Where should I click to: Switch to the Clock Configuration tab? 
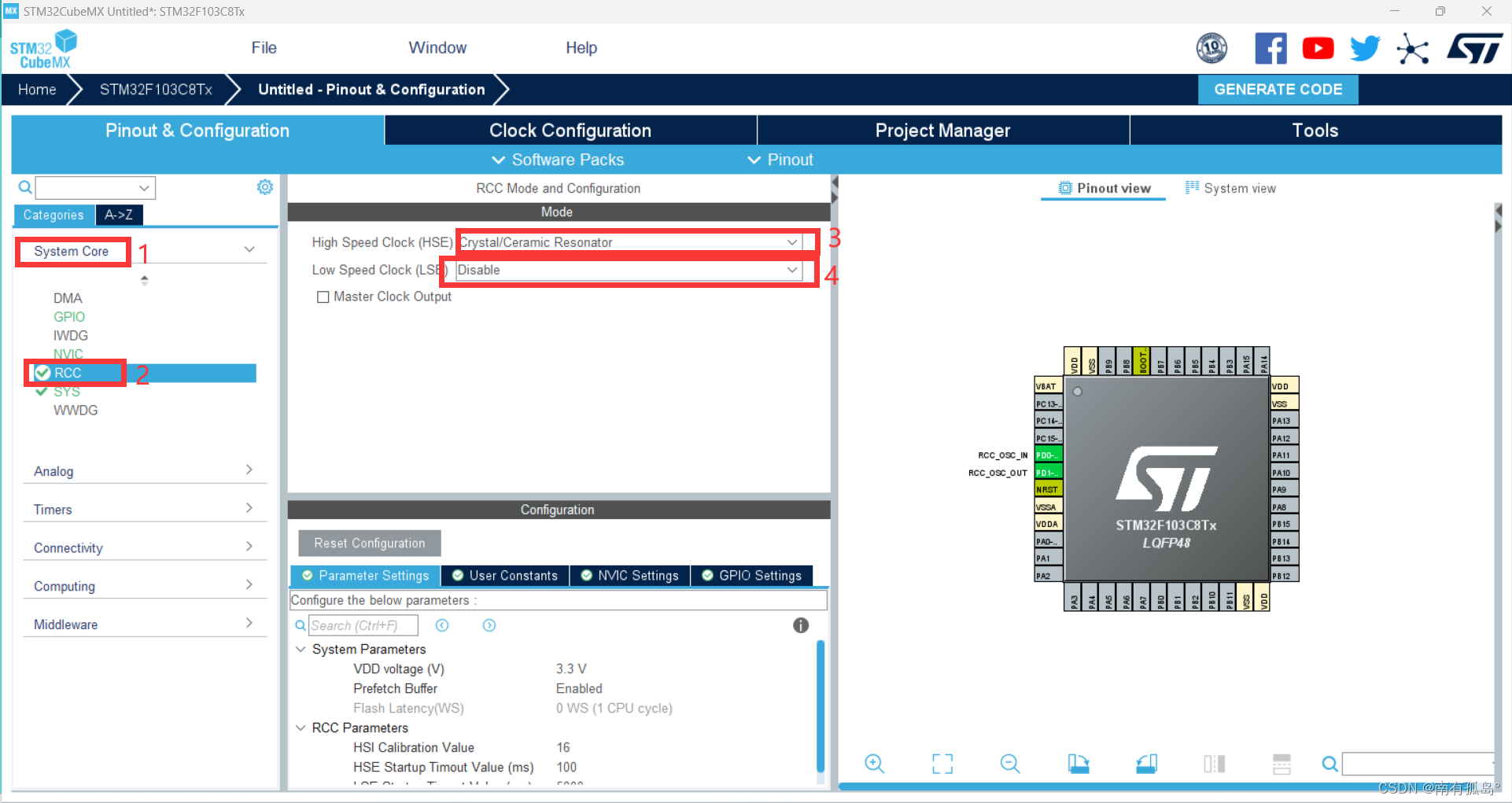point(570,131)
